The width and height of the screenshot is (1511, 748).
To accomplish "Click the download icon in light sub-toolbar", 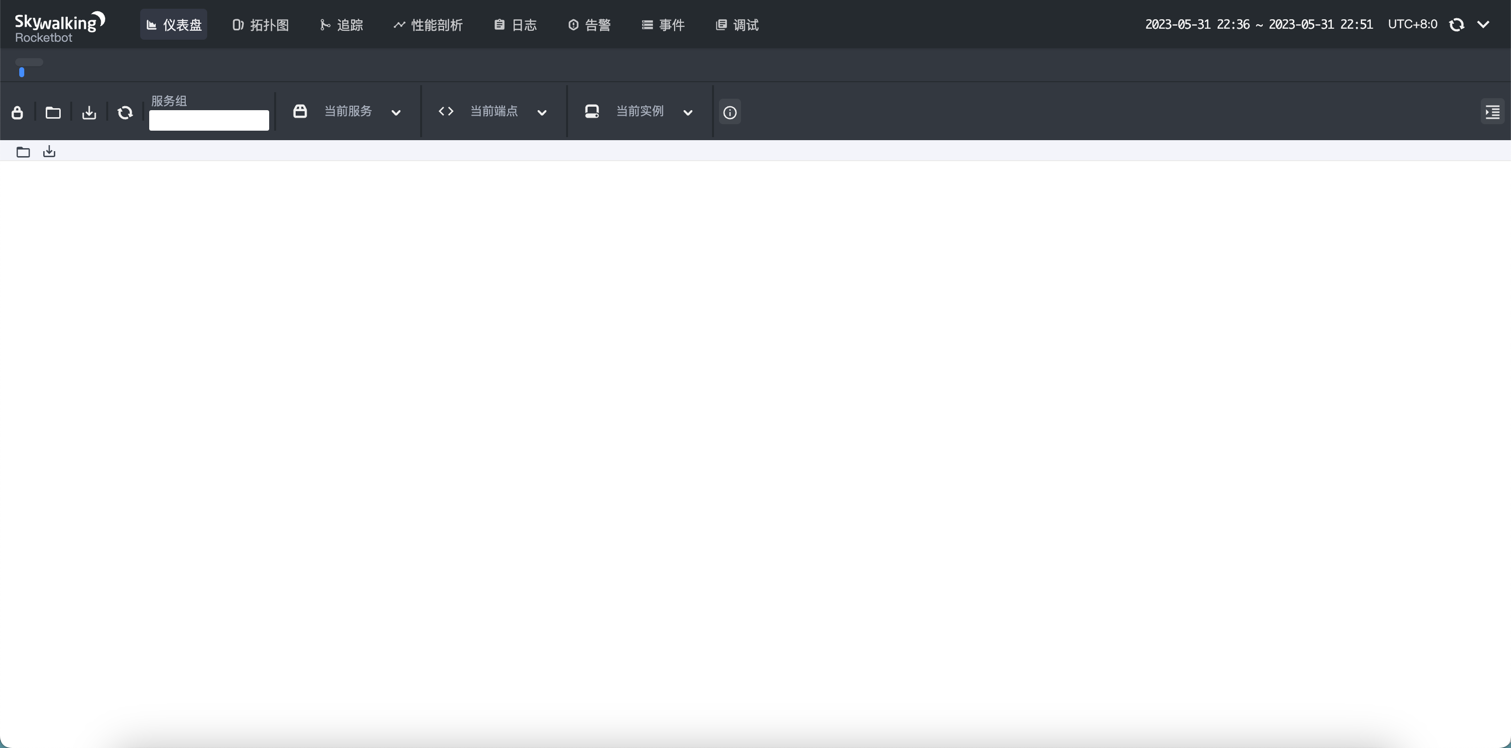I will click(x=49, y=152).
